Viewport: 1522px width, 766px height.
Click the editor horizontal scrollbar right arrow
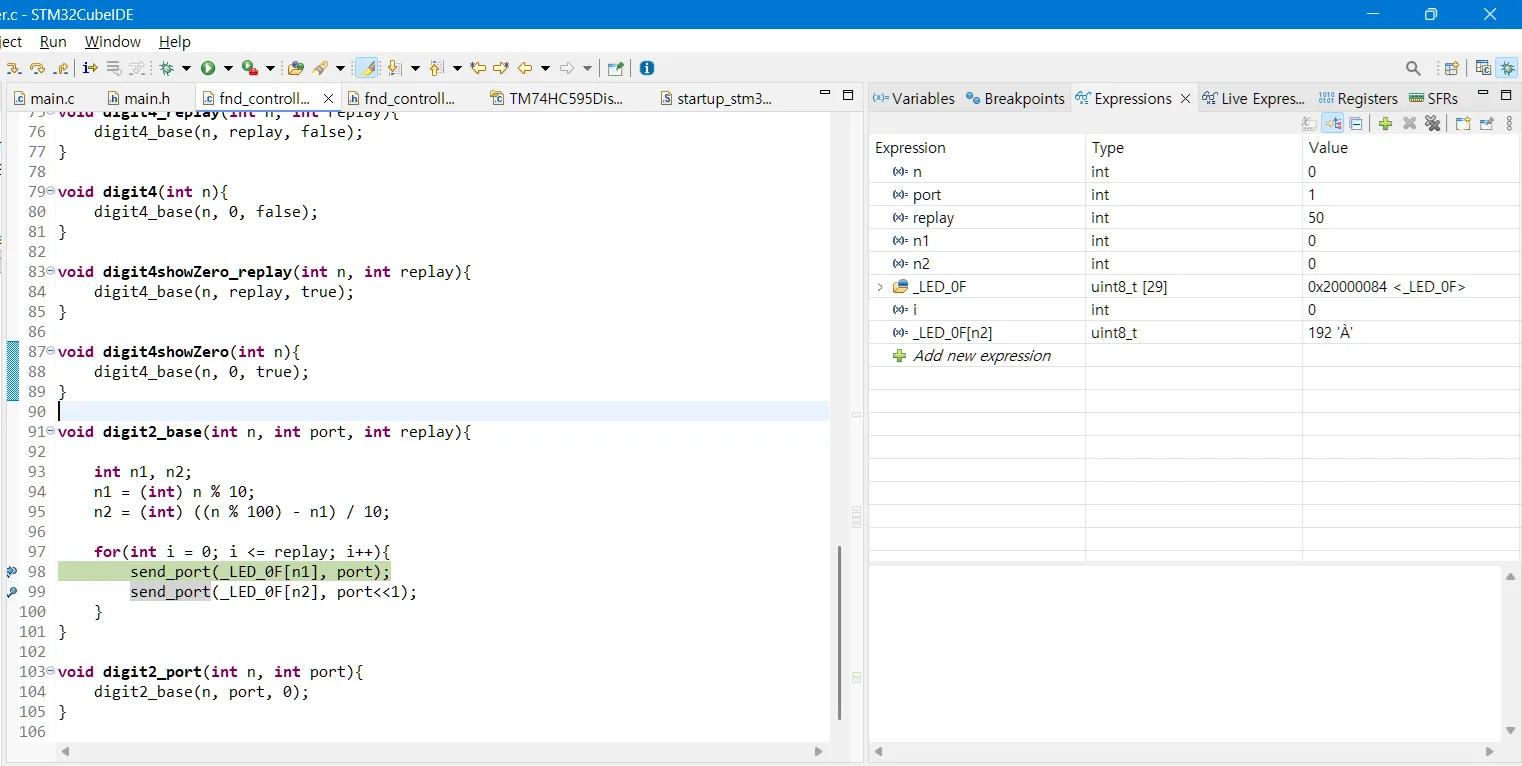[818, 752]
